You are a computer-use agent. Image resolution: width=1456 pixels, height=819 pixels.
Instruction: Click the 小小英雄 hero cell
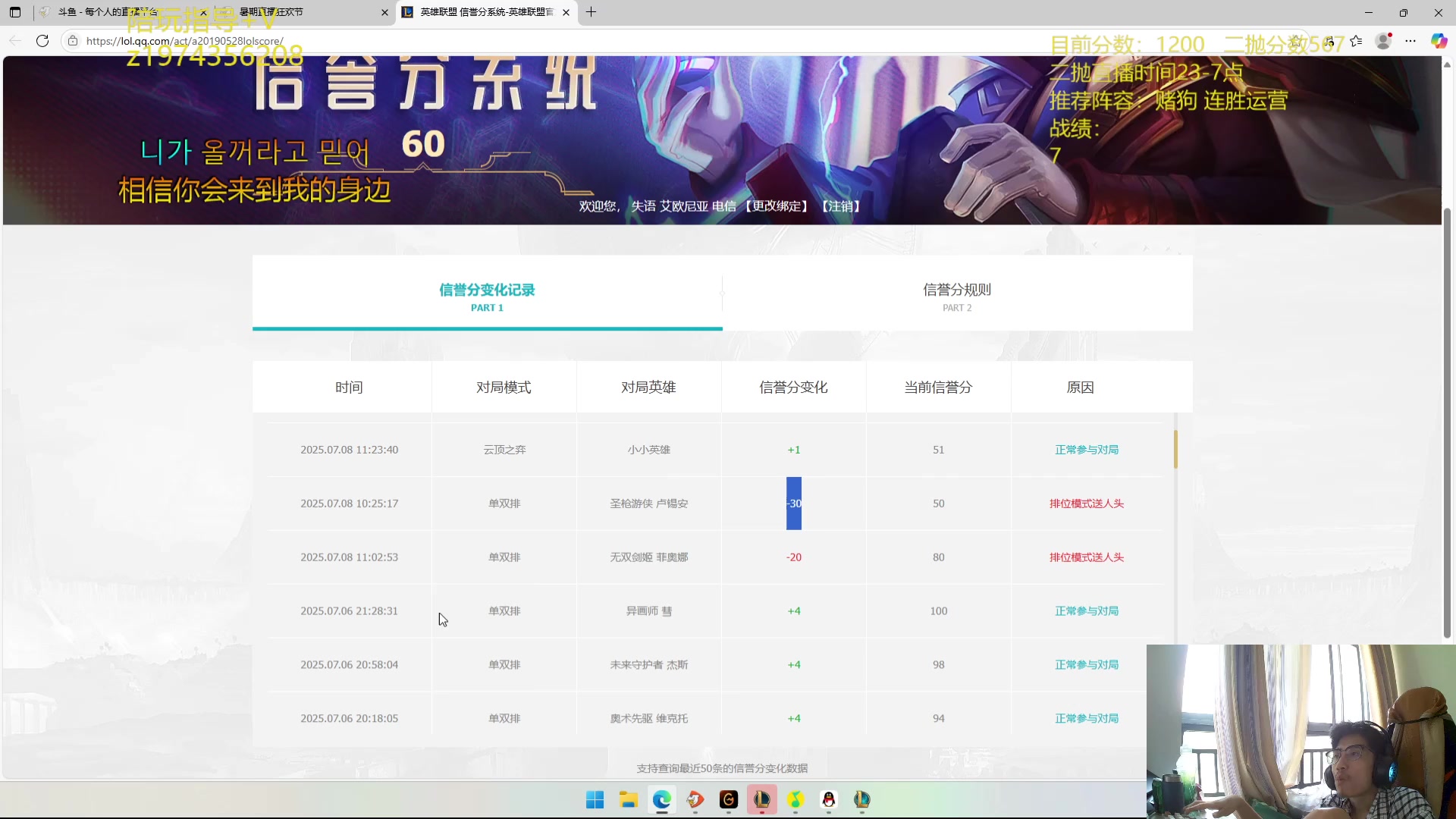648,450
